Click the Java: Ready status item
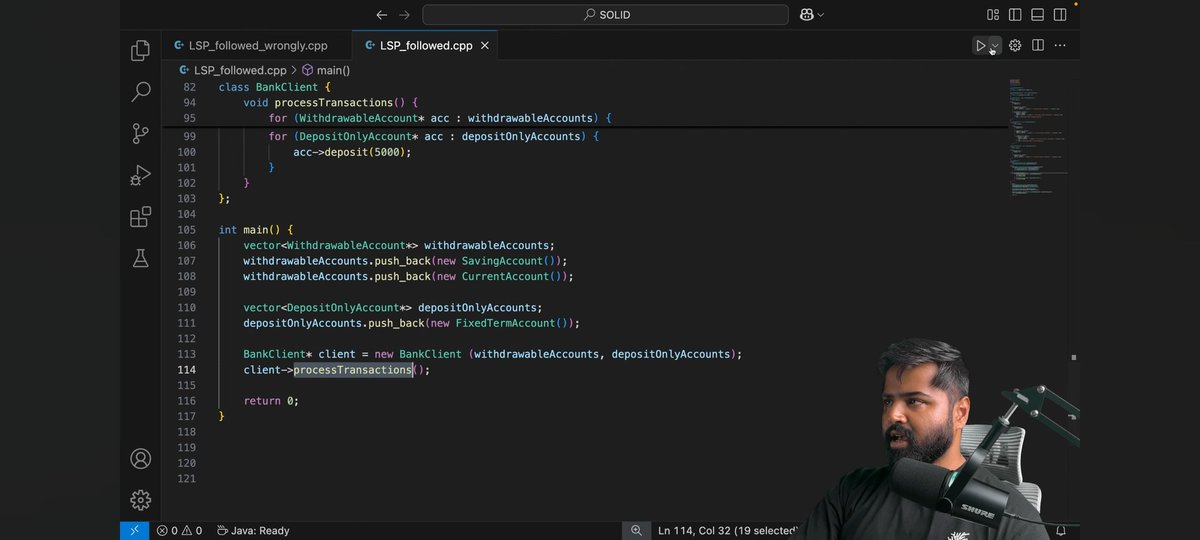This screenshot has width=1200, height=540. click(x=253, y=531)
